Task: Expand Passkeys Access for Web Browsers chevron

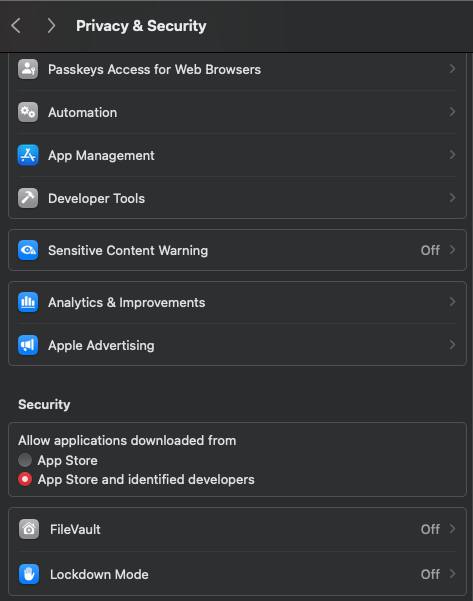Action: tap(452, 69)
